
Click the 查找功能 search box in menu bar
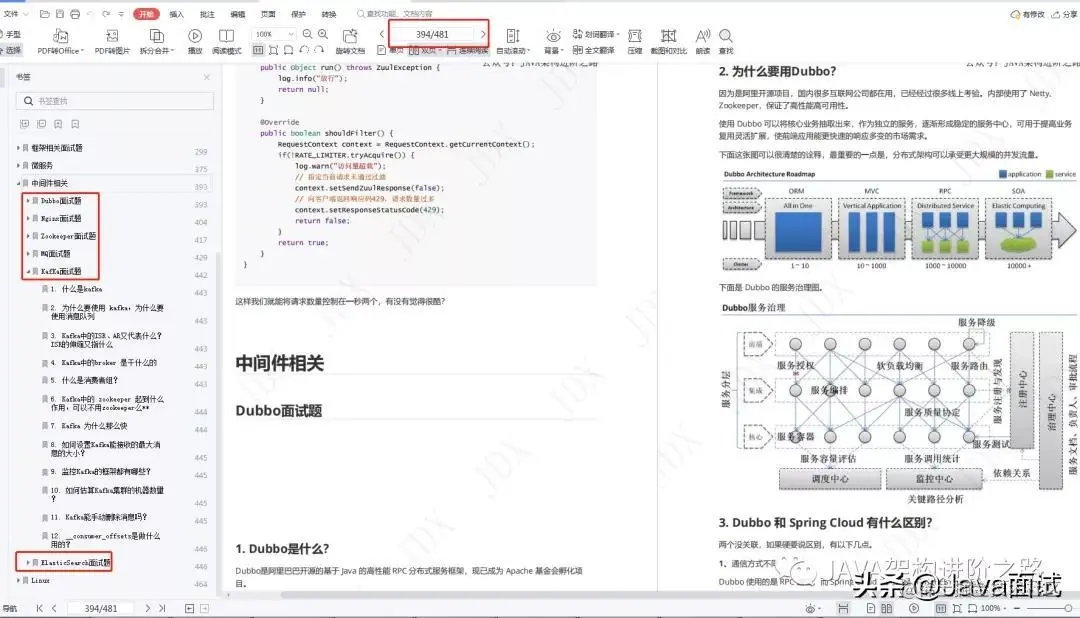tap(395, 14)
